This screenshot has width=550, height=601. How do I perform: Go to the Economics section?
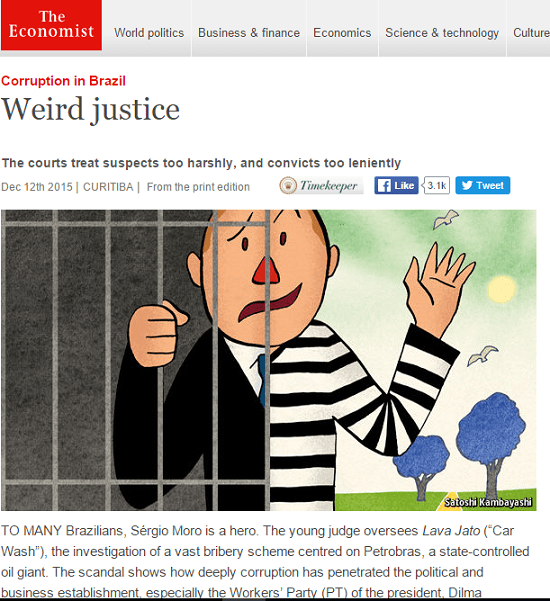coord(342,33)
